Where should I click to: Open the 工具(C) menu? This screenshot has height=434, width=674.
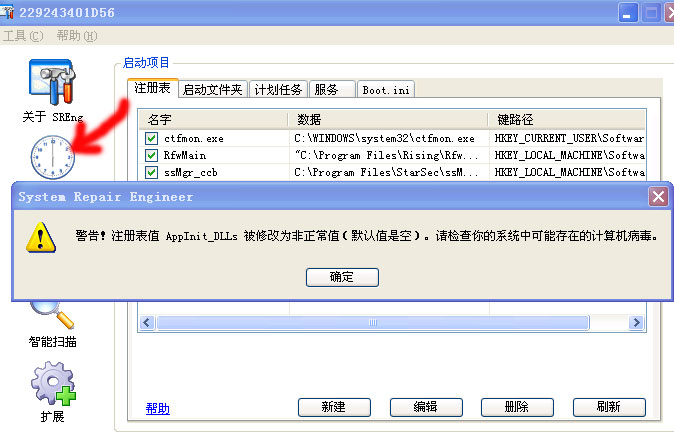(x=23, y=36)
